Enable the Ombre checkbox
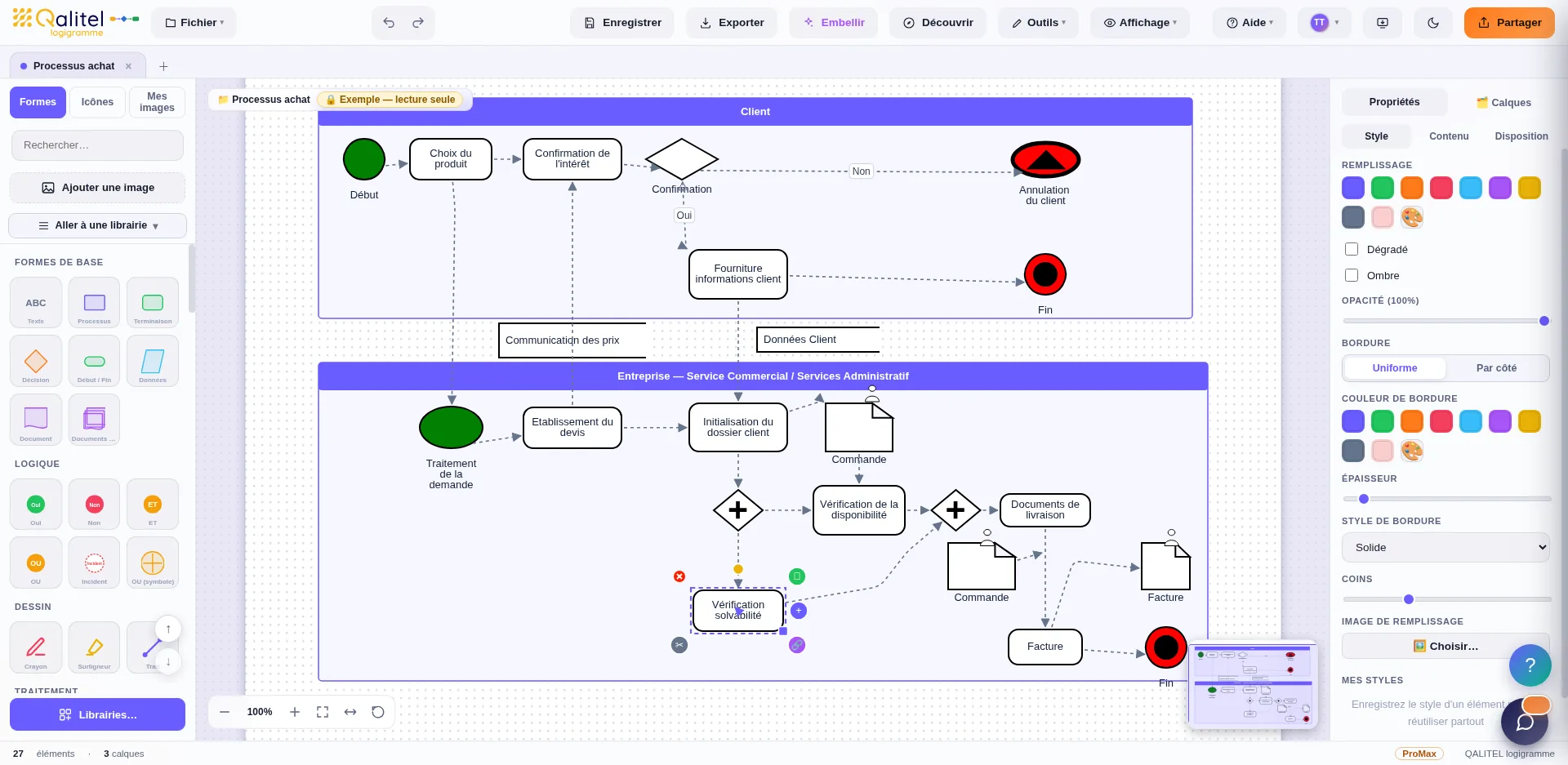The height and width of the screenshot is (765, 1568). pyautogui.click(x=1352, y=275)
